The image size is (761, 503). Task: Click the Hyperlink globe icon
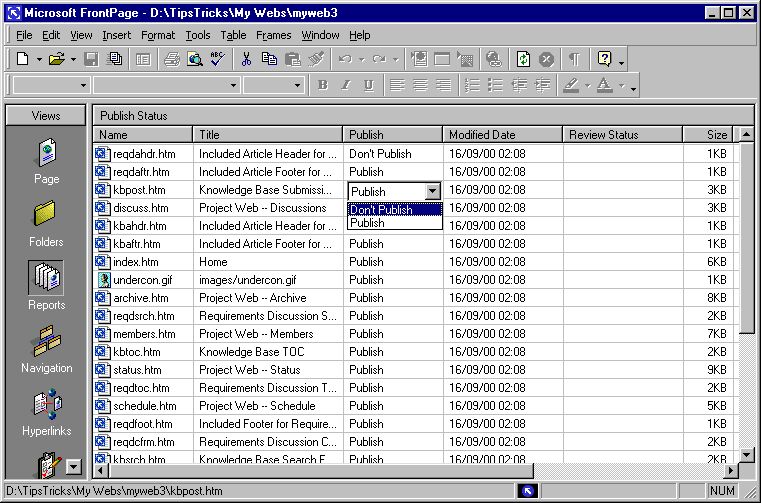494,59
